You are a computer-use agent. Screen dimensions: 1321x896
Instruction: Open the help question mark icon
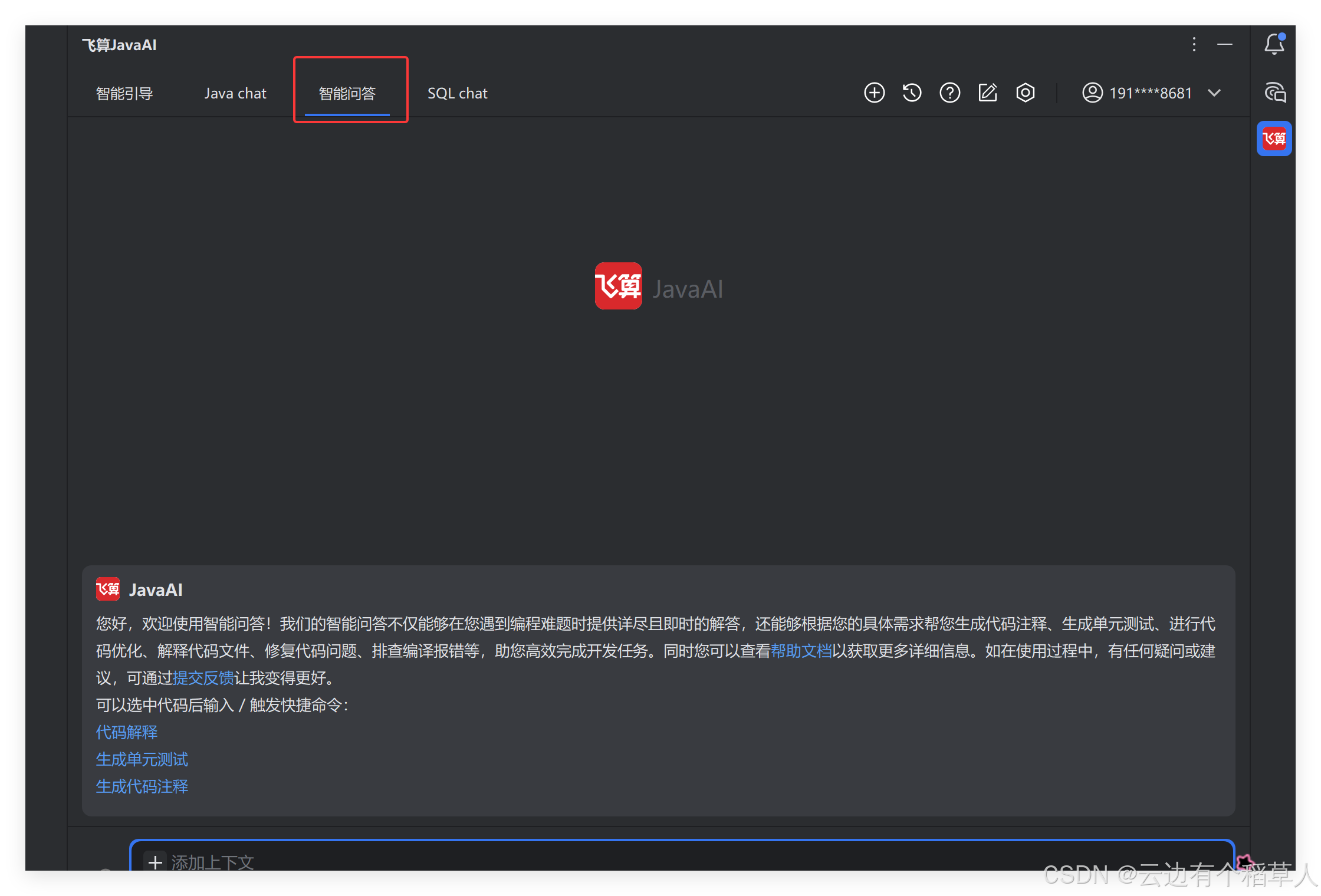tap(949, 93)
